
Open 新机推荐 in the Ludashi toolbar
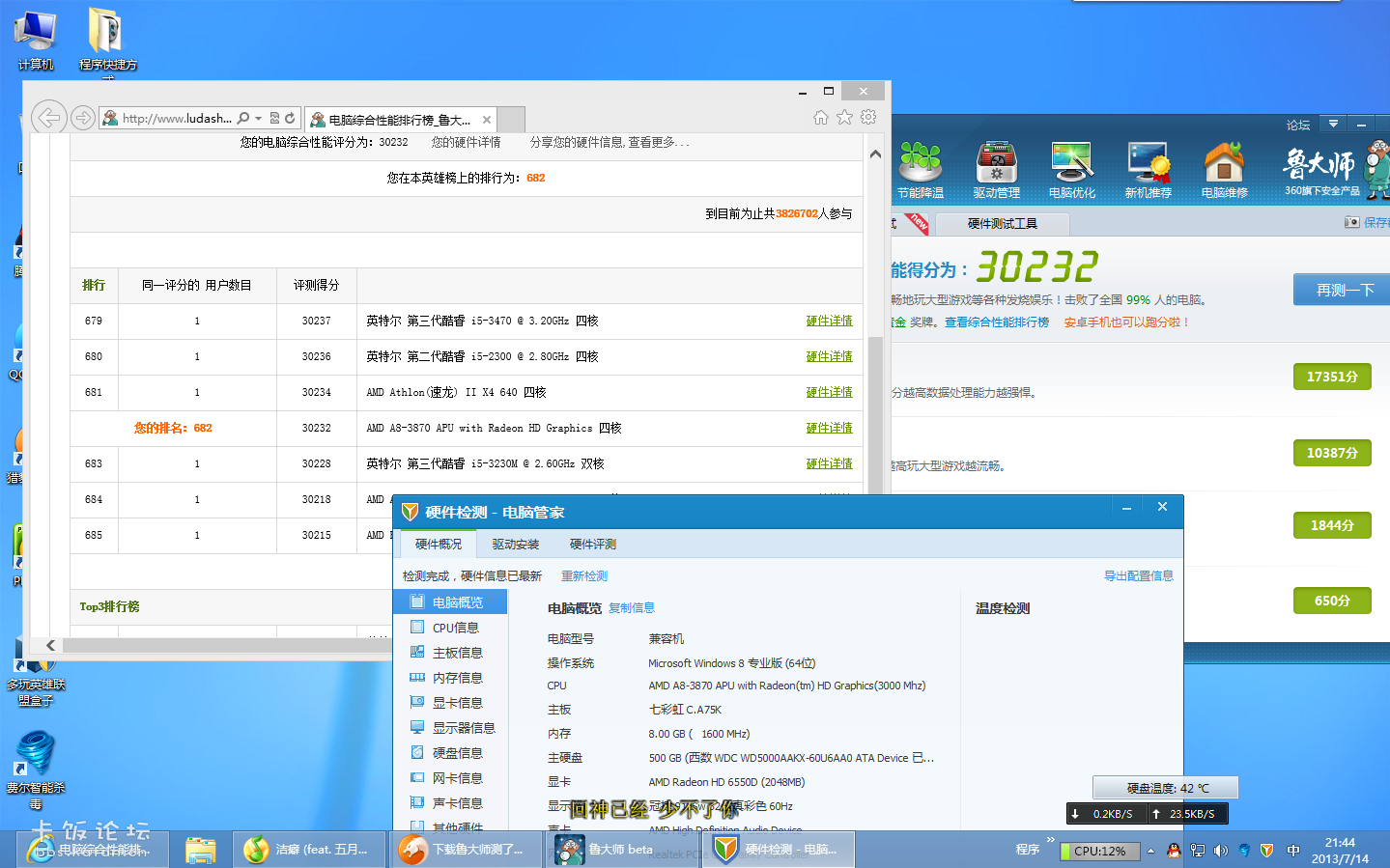click(1148, 170)
